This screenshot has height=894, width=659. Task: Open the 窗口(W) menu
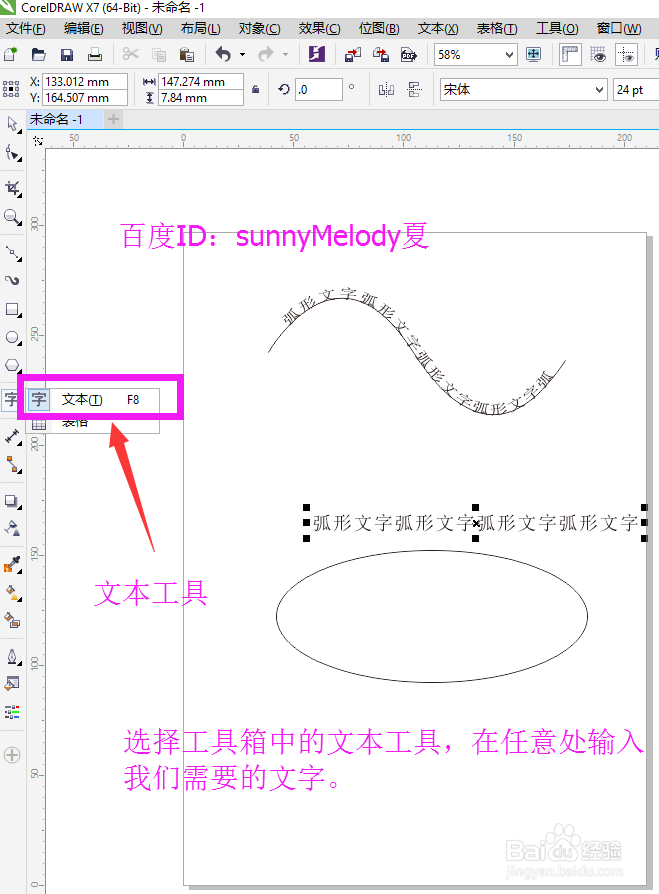tap(619, 29)
